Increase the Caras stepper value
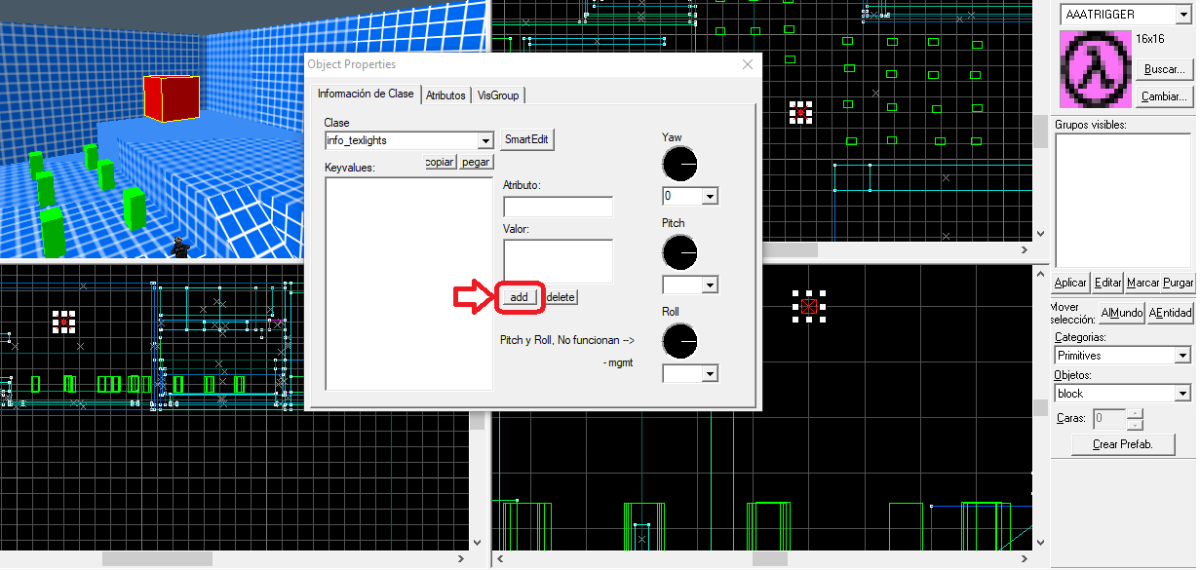The width and height of the screenshot is (1200, 570). tap(1134, 413)
